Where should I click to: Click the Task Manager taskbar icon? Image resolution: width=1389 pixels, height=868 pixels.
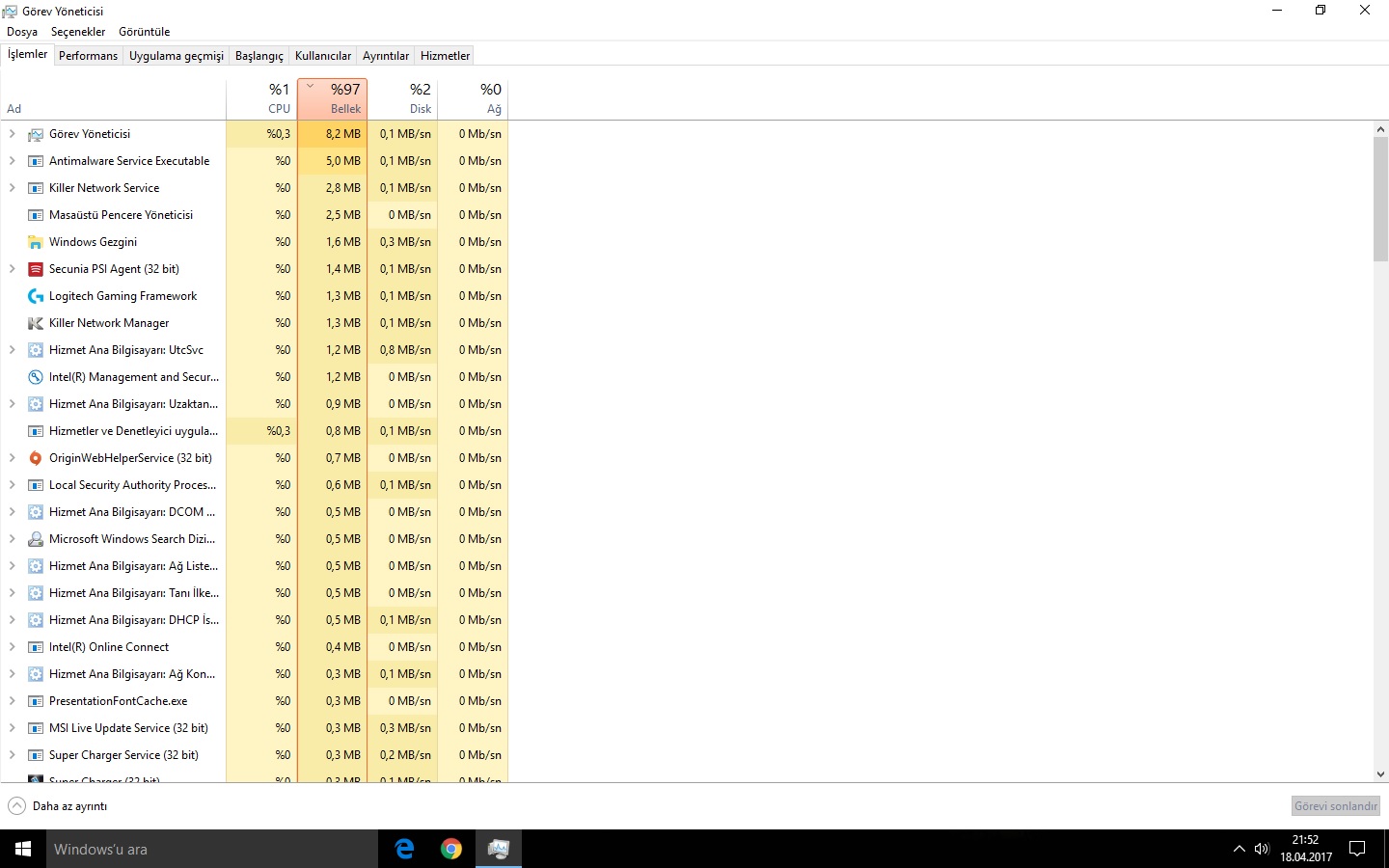click(x=499, y=849)
